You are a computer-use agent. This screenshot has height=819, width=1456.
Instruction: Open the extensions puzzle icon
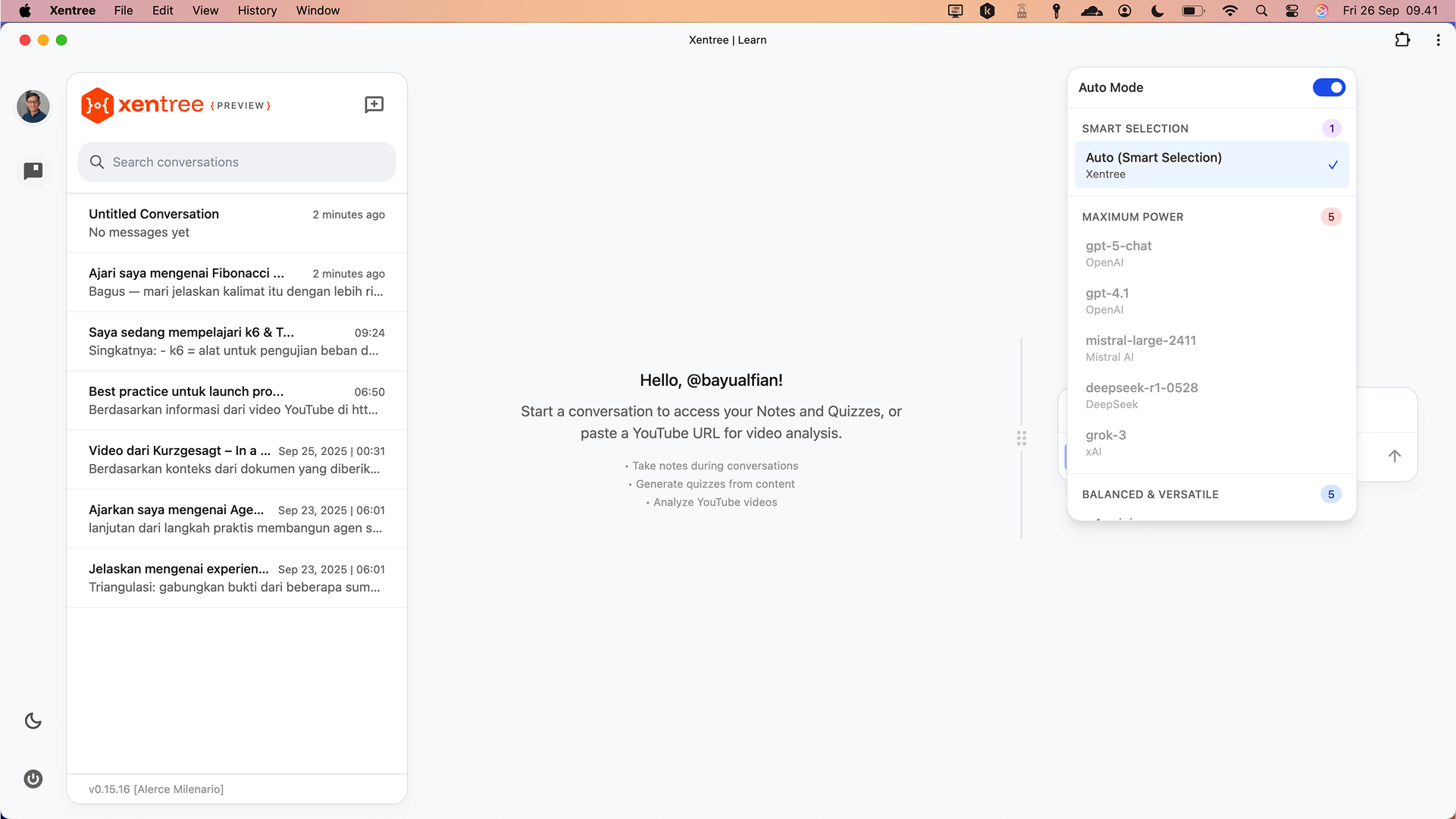(x=1402, y=40)
